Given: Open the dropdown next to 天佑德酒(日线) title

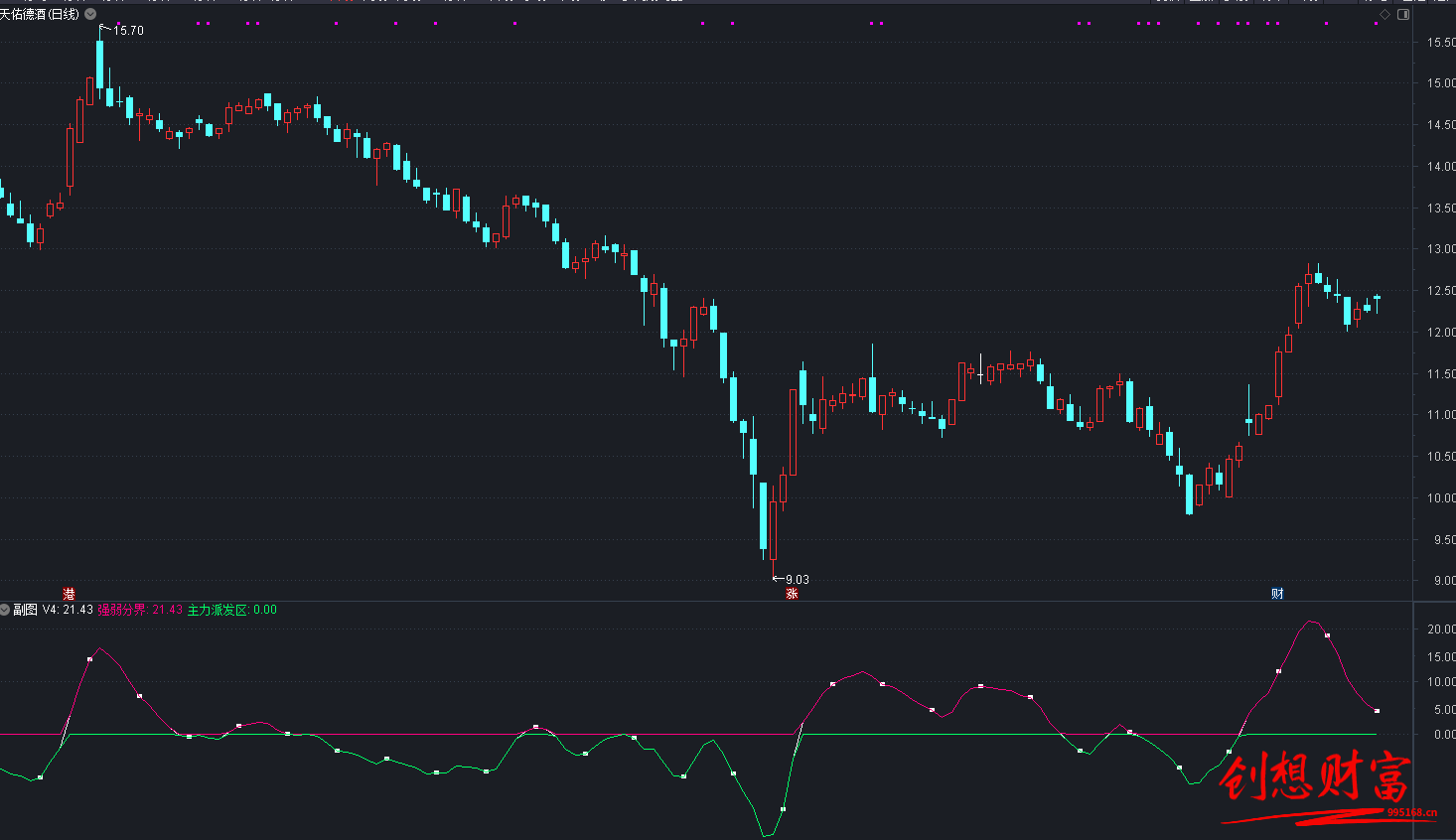Looking at the screenshot, I should tap(91, 14).
